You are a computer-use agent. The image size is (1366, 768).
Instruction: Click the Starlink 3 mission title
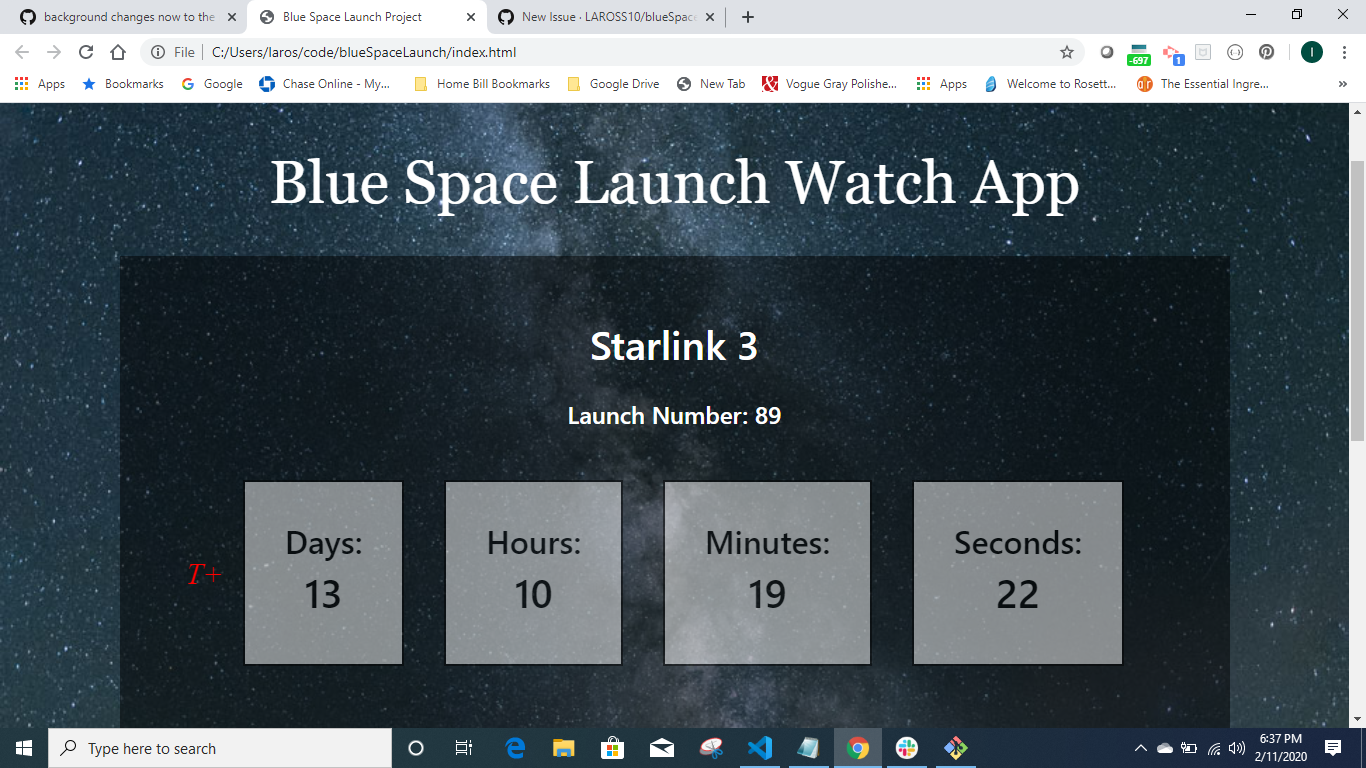pyautogui.click(x=674, y=346)
